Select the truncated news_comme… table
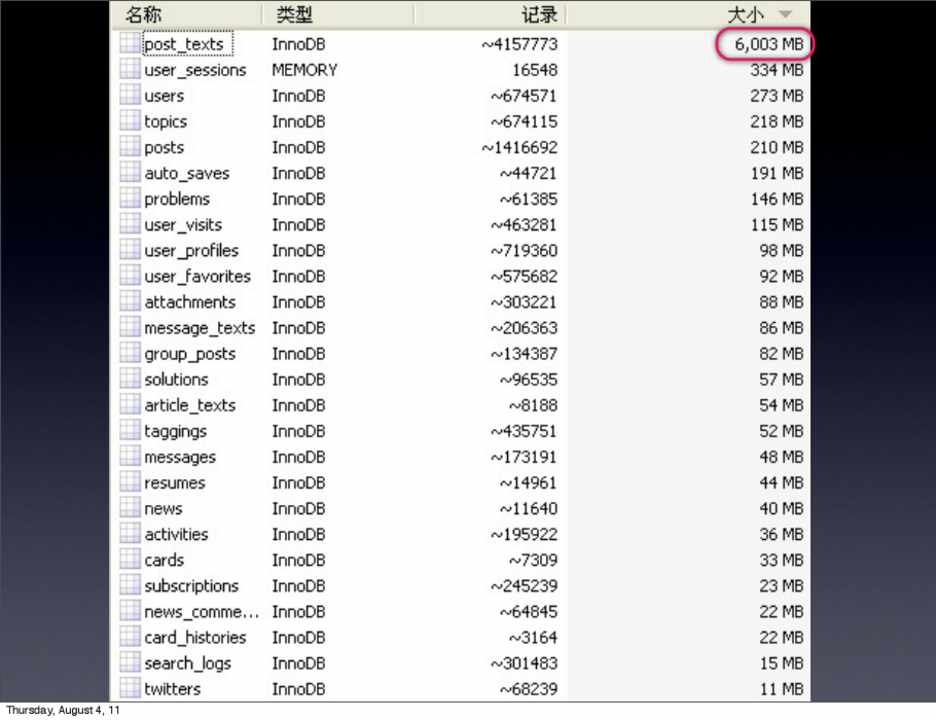The height and width of the screenshot is (720, 936). pyautogui.click(x=201, y=612)
